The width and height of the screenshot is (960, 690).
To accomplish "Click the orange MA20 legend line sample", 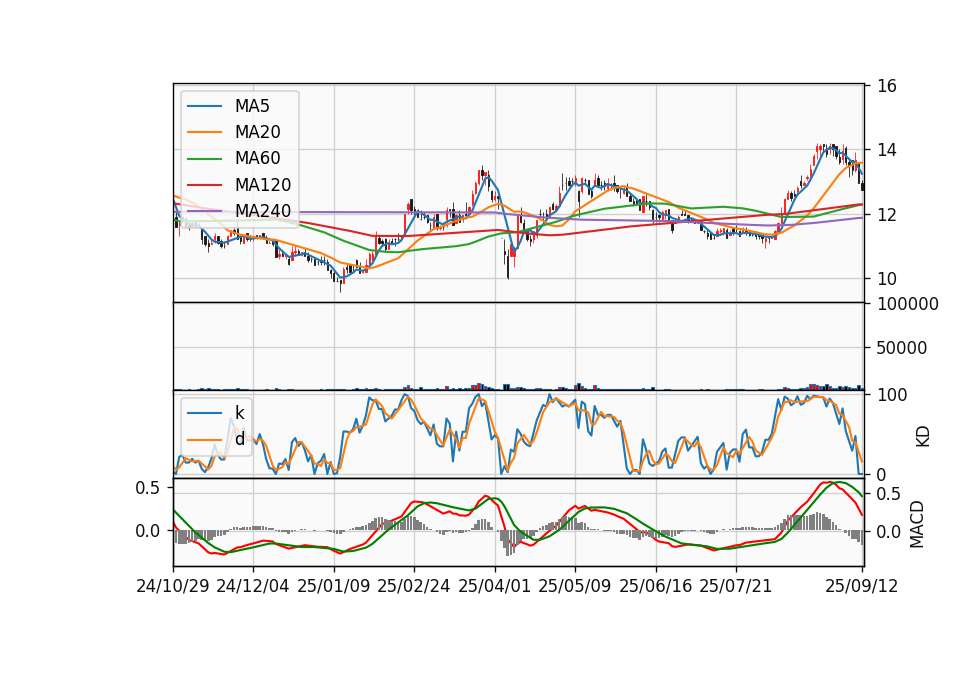I will click(204, 132).
